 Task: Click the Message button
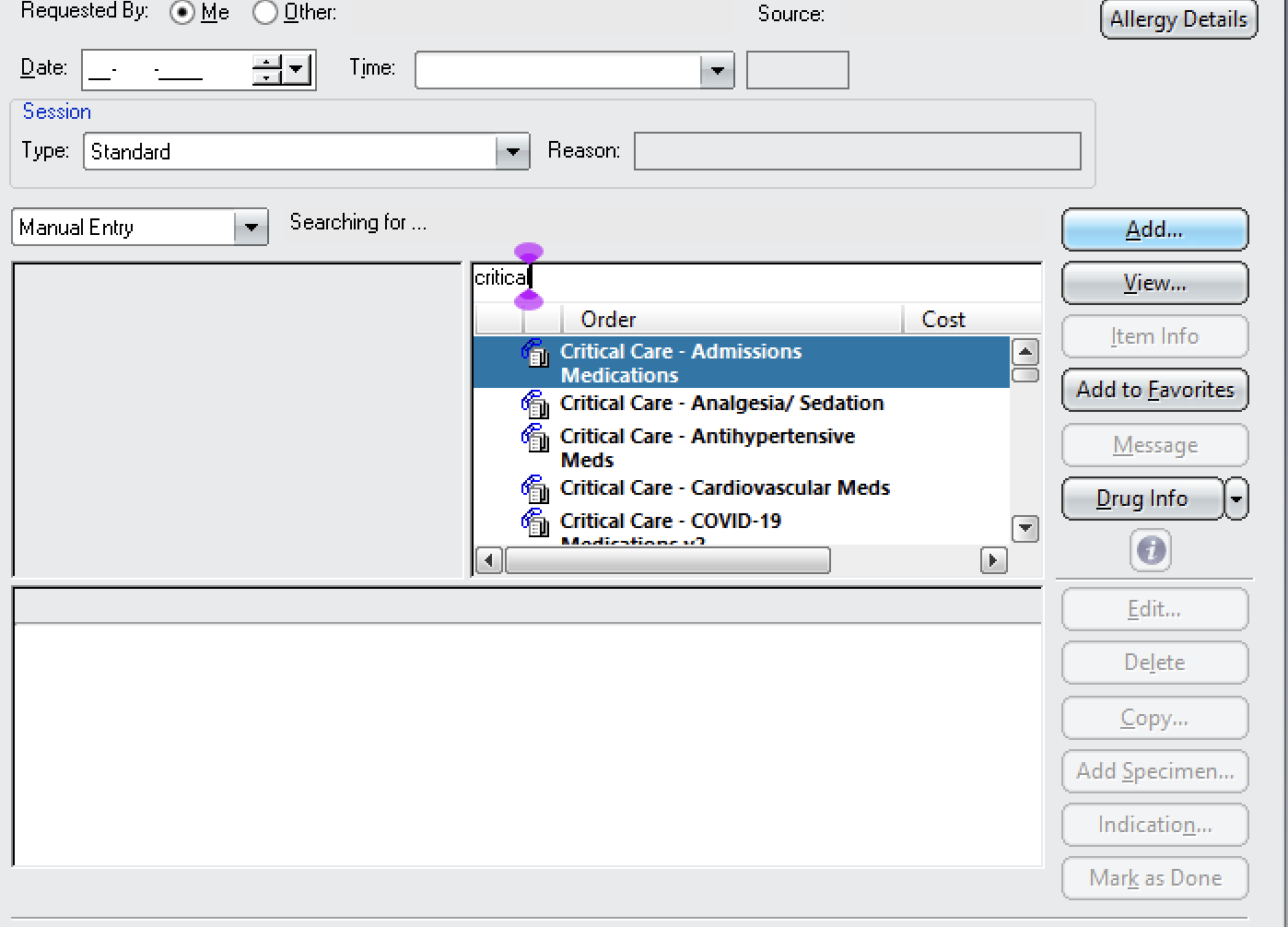1155,445
